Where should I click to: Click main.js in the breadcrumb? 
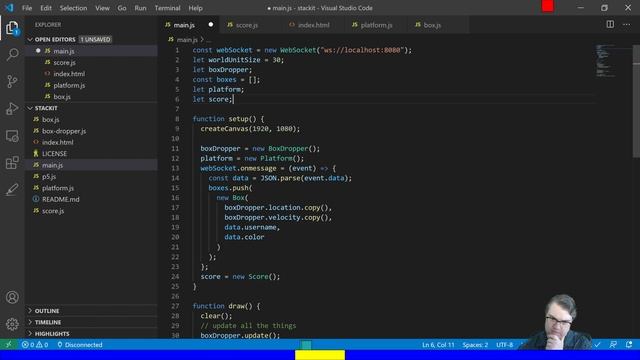click(187, 40)
